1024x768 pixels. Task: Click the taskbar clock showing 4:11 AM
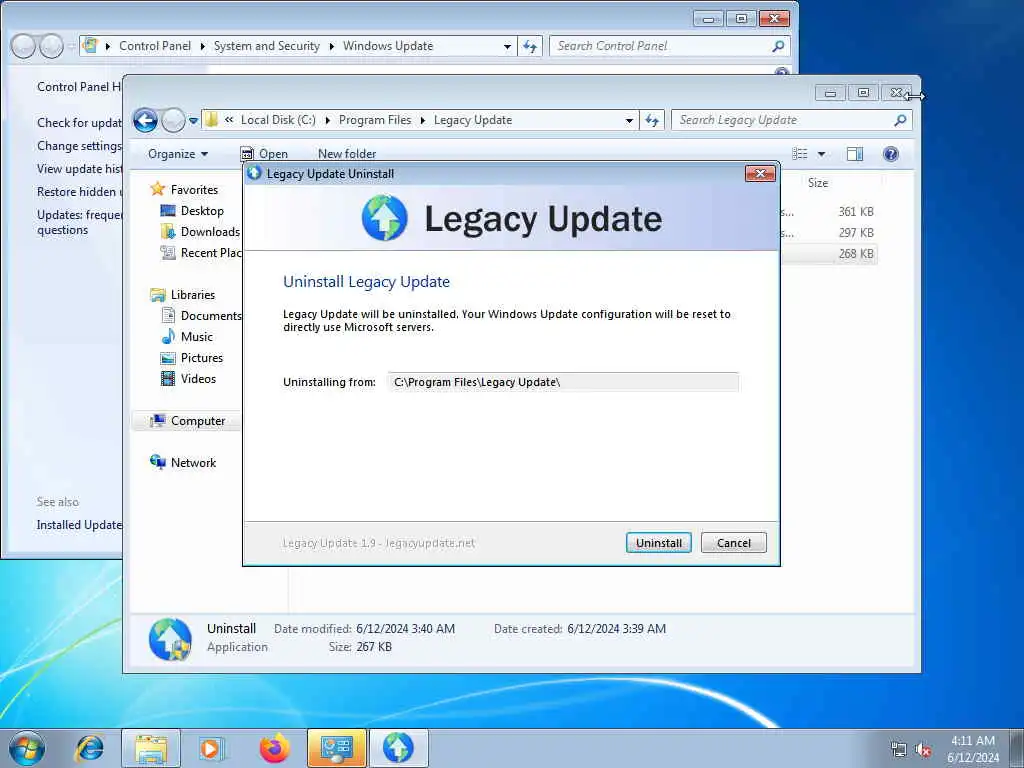973,749
